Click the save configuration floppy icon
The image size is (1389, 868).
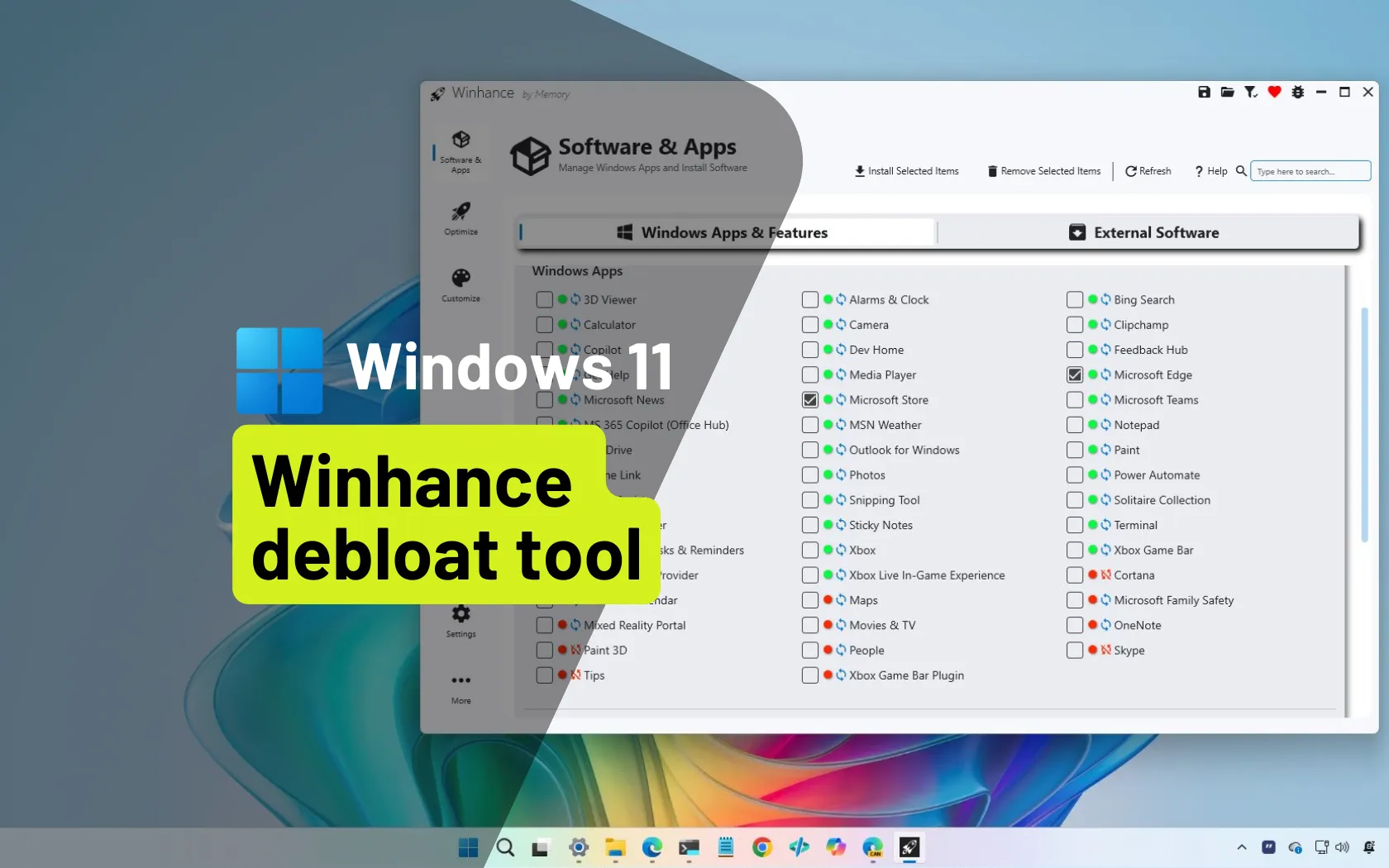1204,92
